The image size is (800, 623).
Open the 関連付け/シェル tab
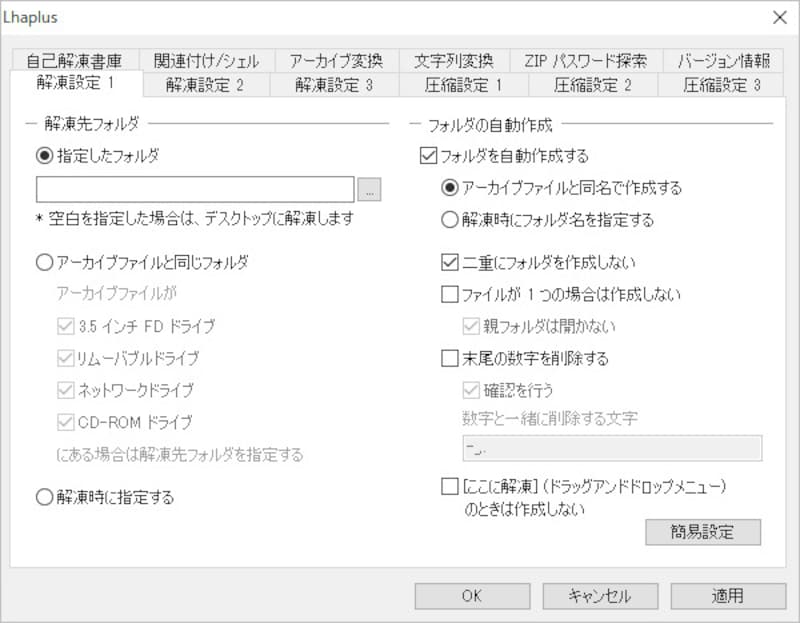coord(206,60)
